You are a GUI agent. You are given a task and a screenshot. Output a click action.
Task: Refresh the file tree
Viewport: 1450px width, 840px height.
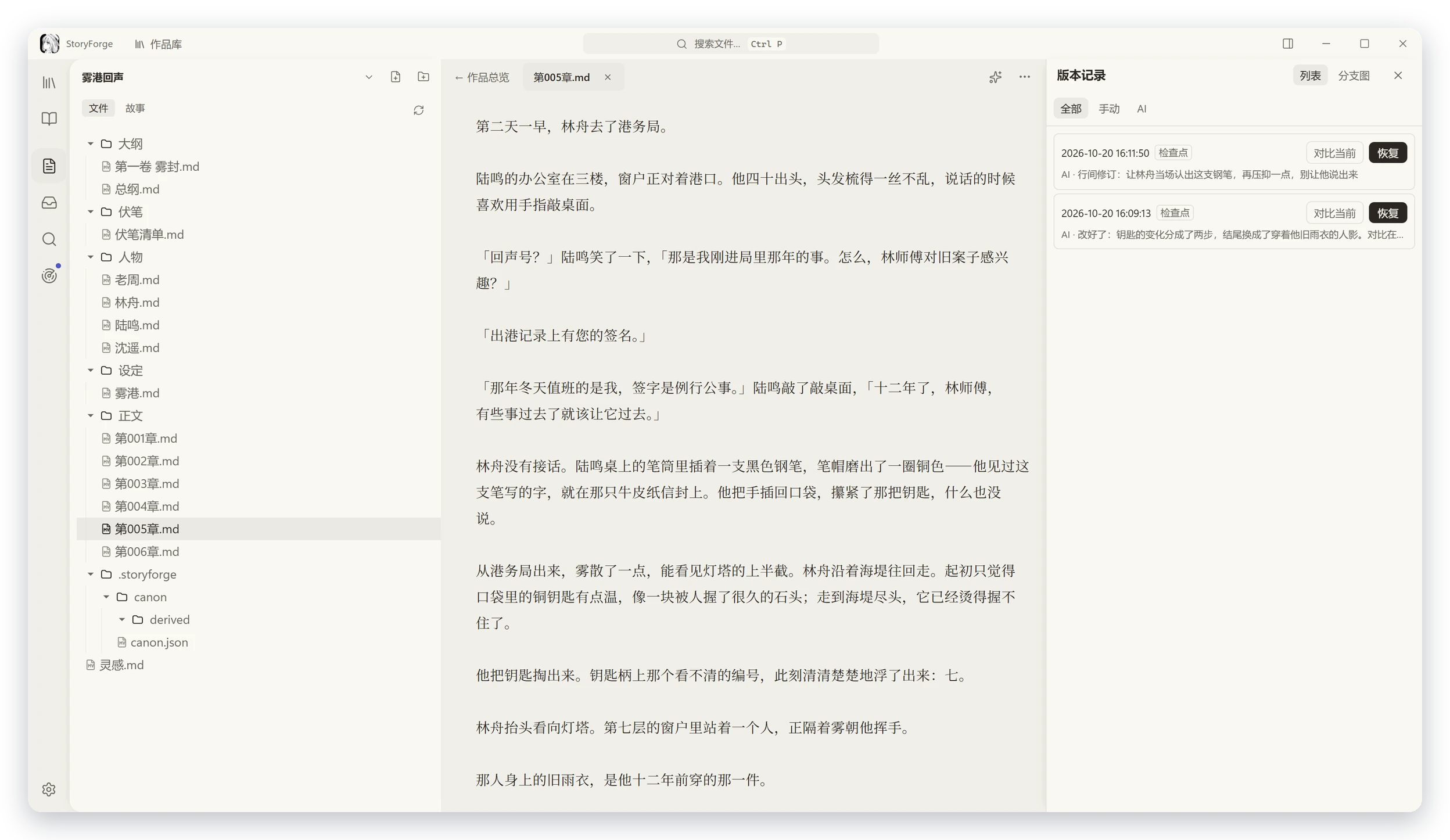[x=419, y=110]
